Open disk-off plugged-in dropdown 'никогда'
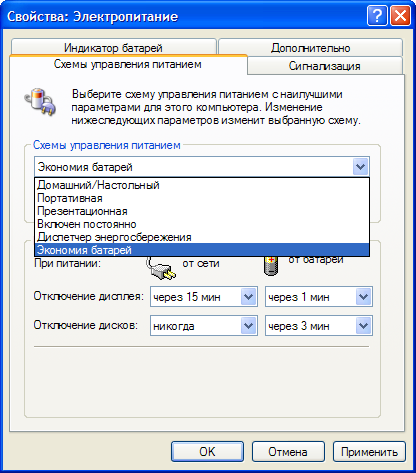Viewport: 416px width, 473px height. (x=204, y=326)
